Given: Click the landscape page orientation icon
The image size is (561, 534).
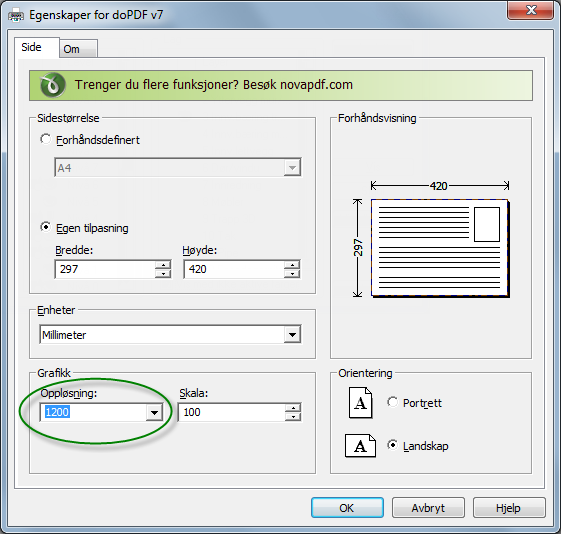Looking at the screenshot, I should point(360,446).
